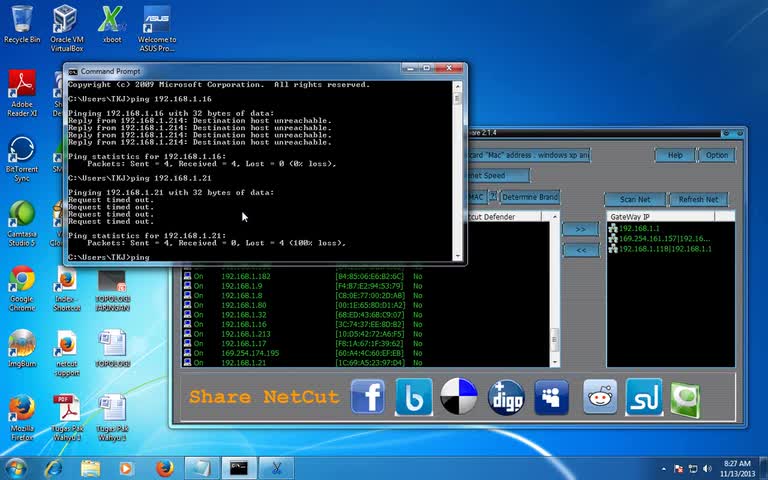Share via the Digg icon
Image resolution: width=768 pixels, height=480 pixels.
(506, 397)
